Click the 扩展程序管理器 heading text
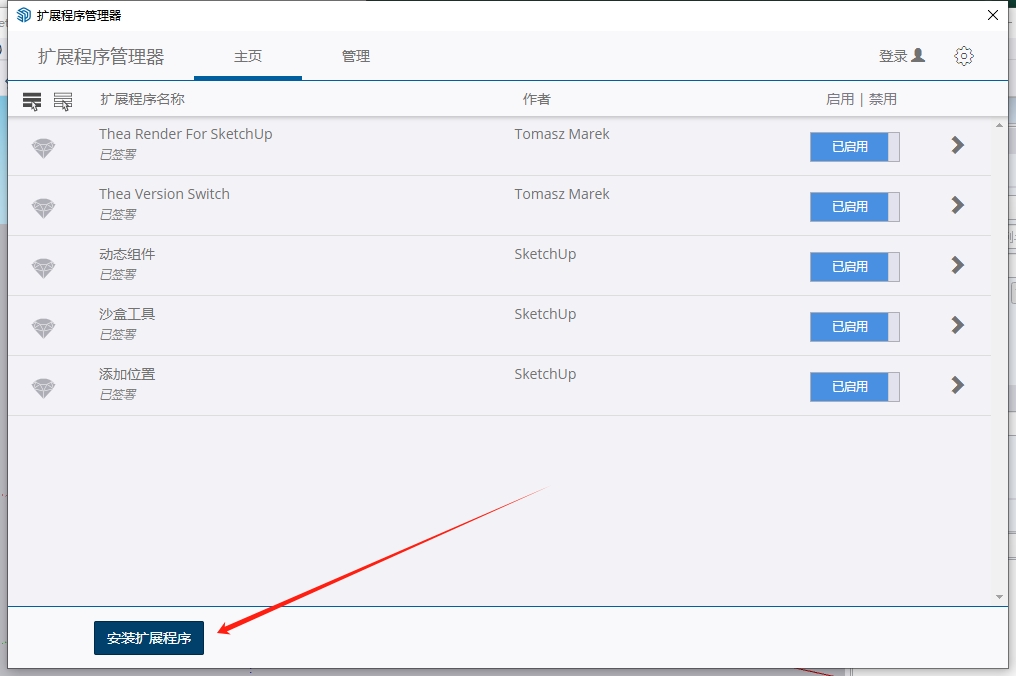1016x676 pixels. pos(101,57)
